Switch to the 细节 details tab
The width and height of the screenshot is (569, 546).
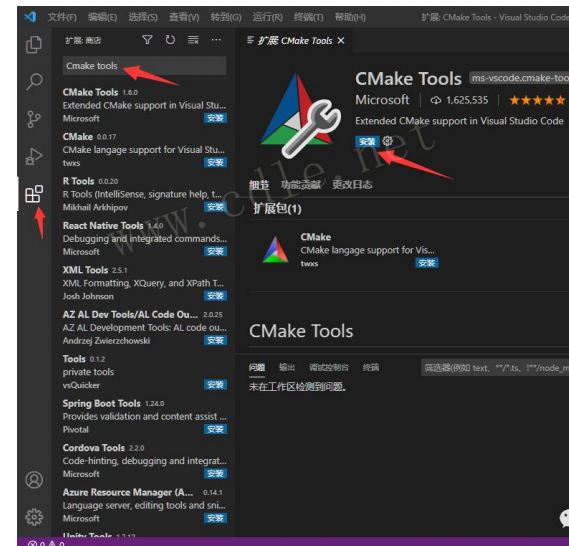[x=259, y=185]
